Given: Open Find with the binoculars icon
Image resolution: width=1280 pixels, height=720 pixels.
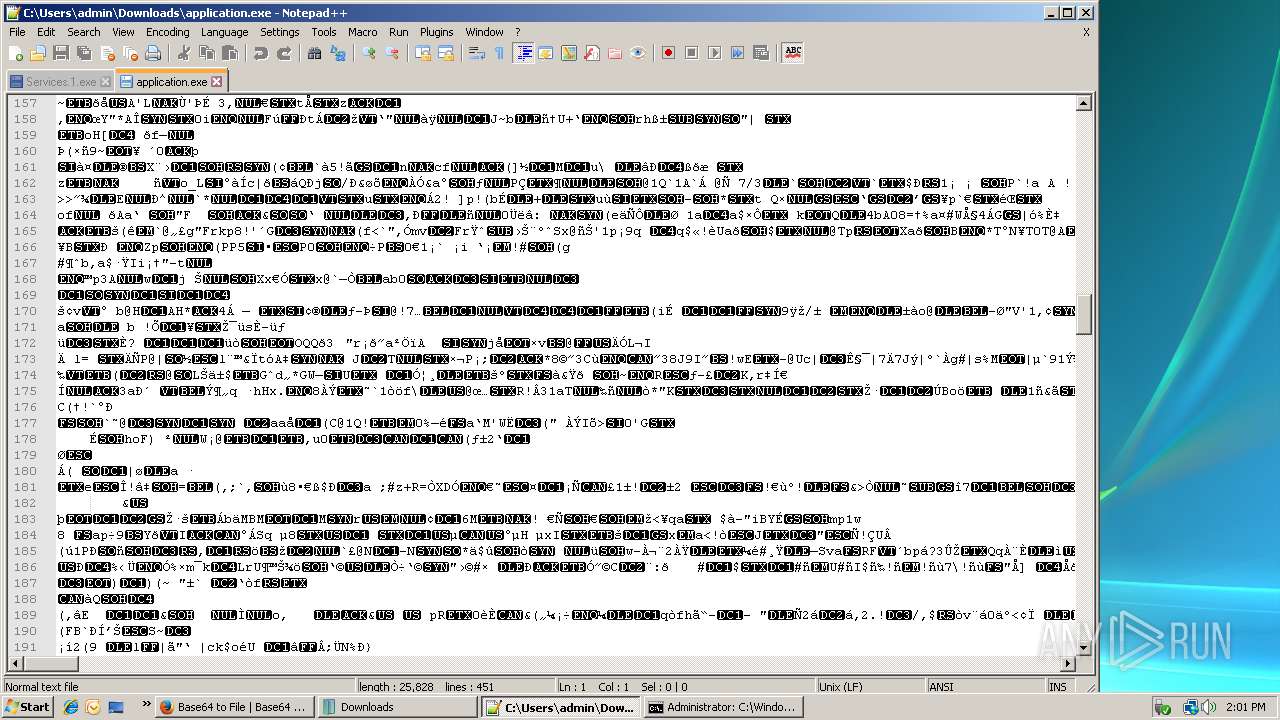Looking at the screenshot, I should [x=314, y=53].
